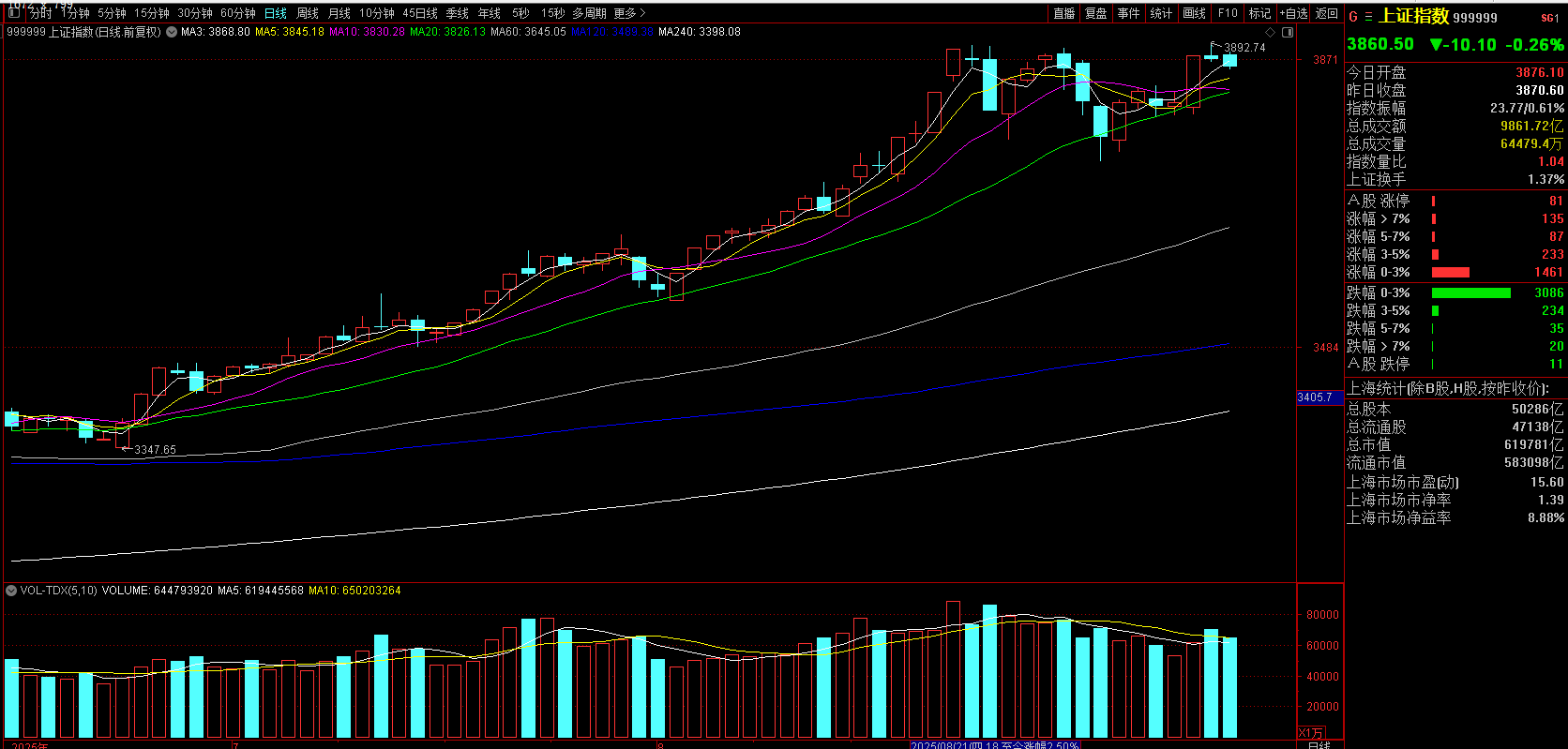Click the diamond icon above the chart
The image size is (1568, 749).
coord(1272,32)
